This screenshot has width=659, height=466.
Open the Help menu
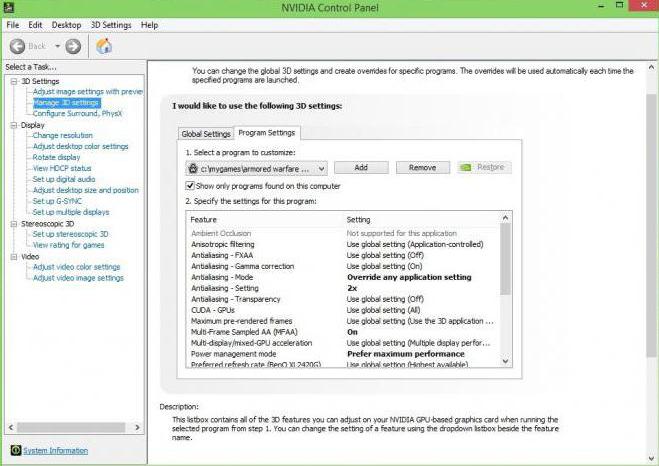(149, 25)
